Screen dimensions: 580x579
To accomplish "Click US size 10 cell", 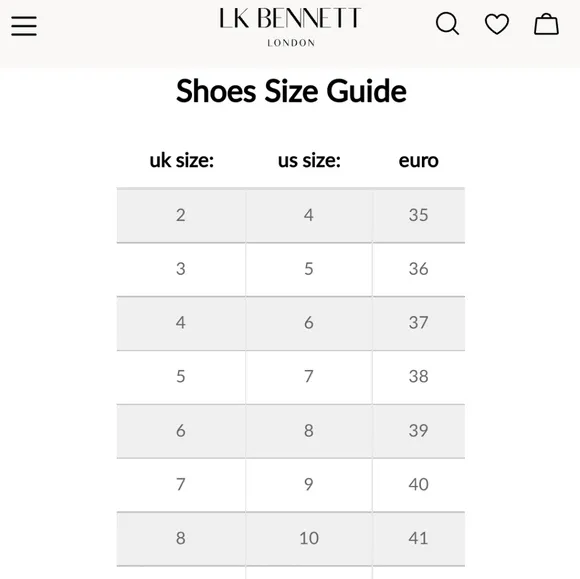I will coord(309,539).
